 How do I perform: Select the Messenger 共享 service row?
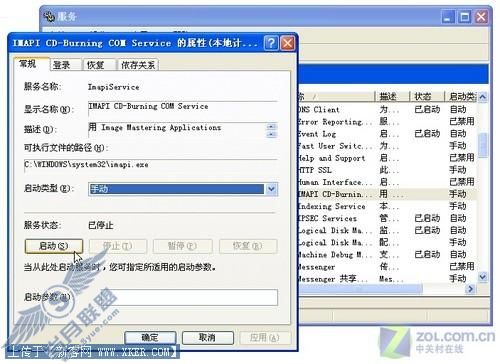point(387,279)
